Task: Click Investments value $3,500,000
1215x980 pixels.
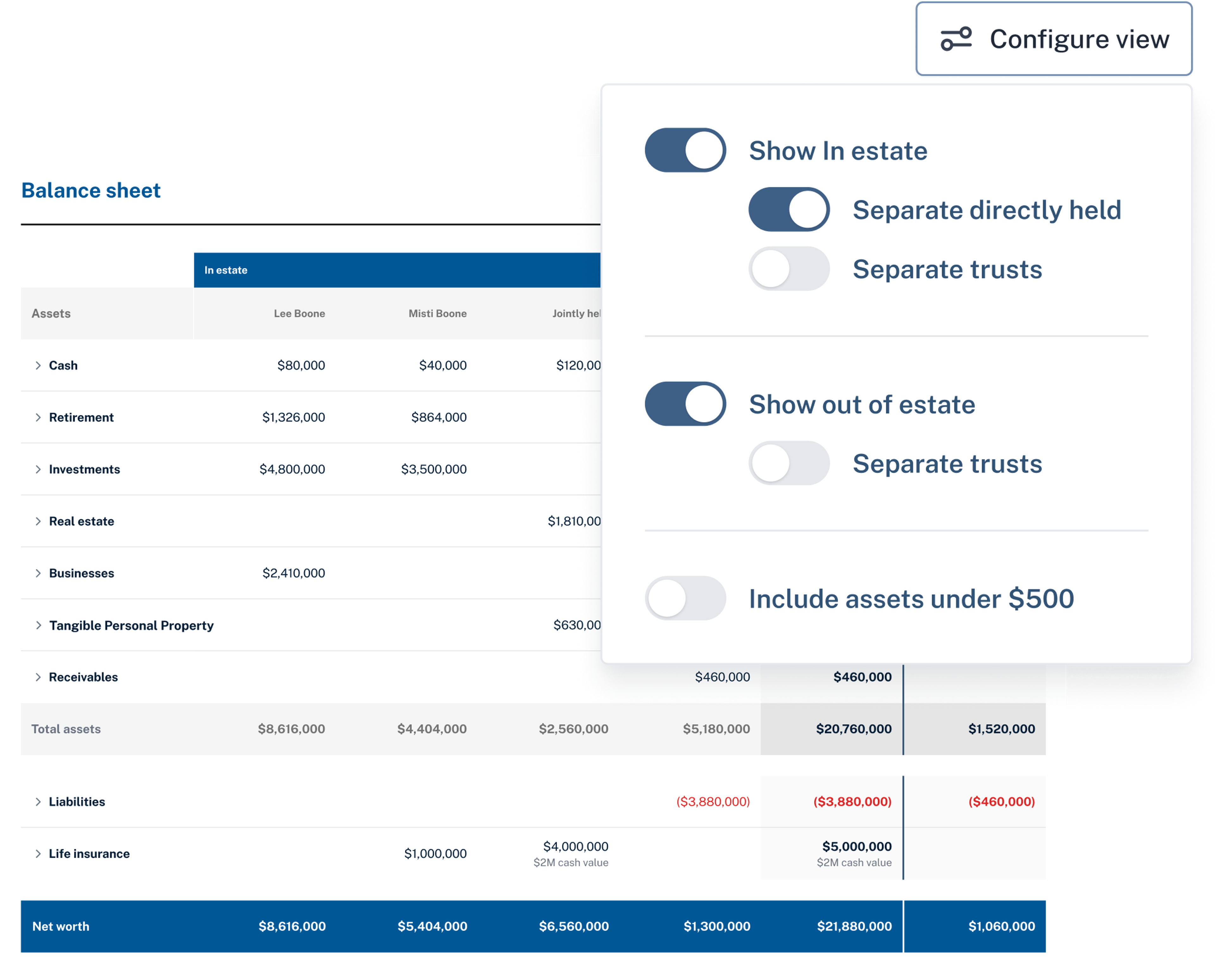Action: pyautogui.click(x=433, y=469)
